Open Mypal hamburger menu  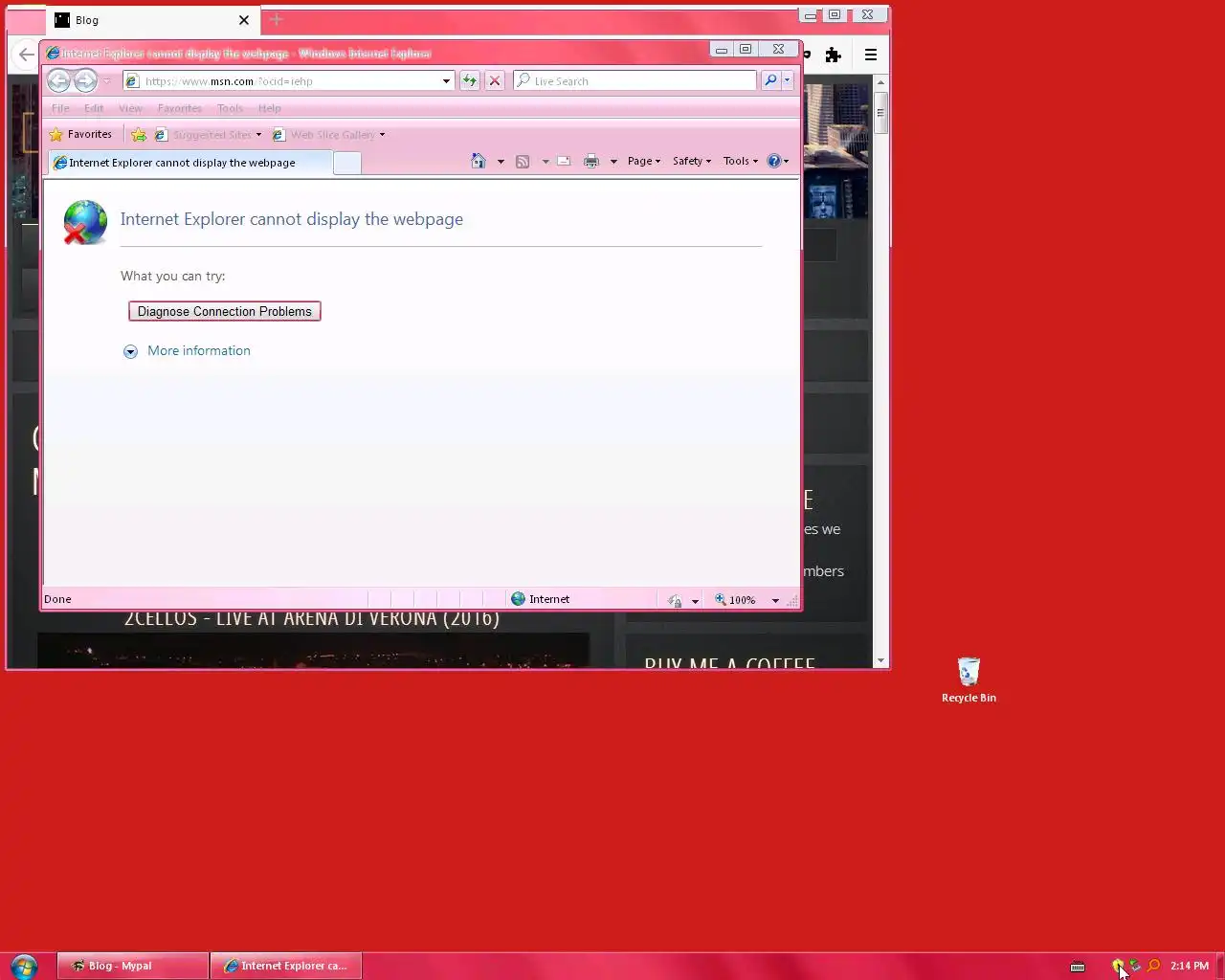(x=871, y=55)
